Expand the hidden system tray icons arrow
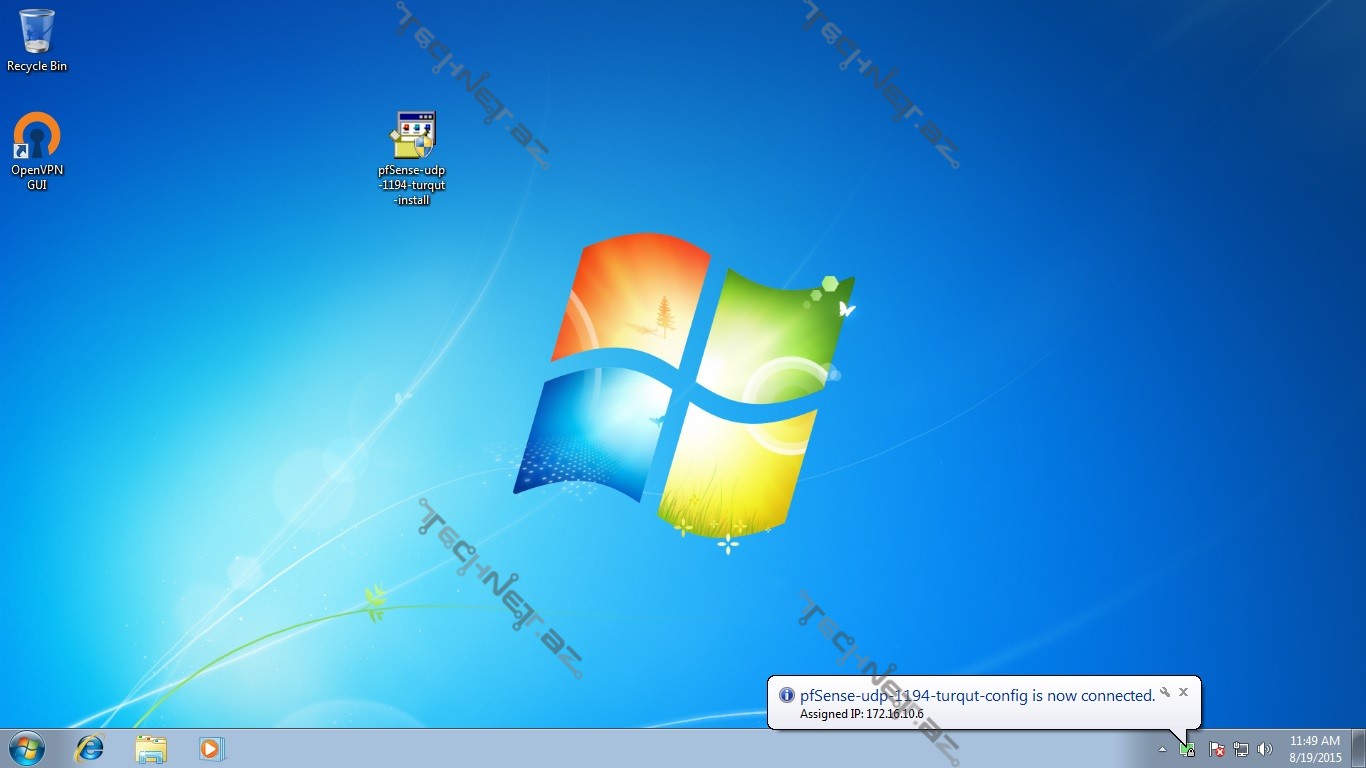1366x768 pixels. (x=1162, y=749)
